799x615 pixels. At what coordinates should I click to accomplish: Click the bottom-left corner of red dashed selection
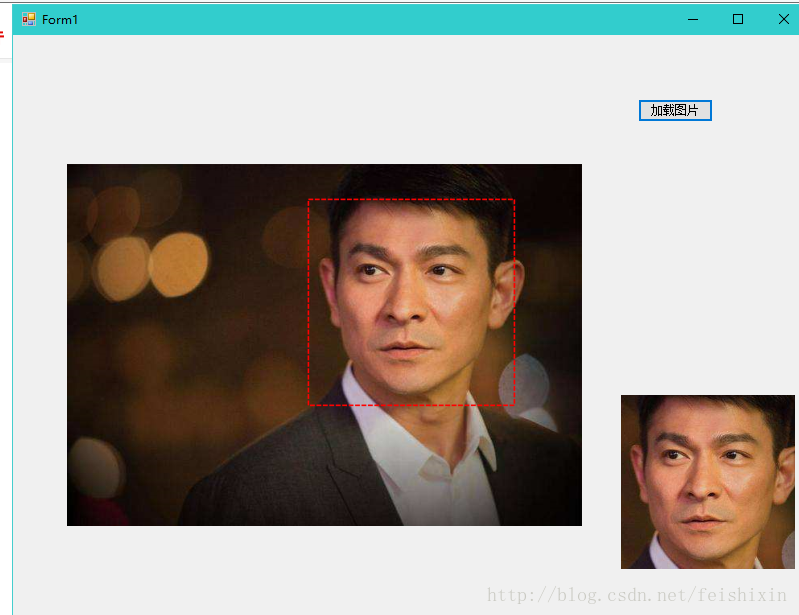coord(308,406)
